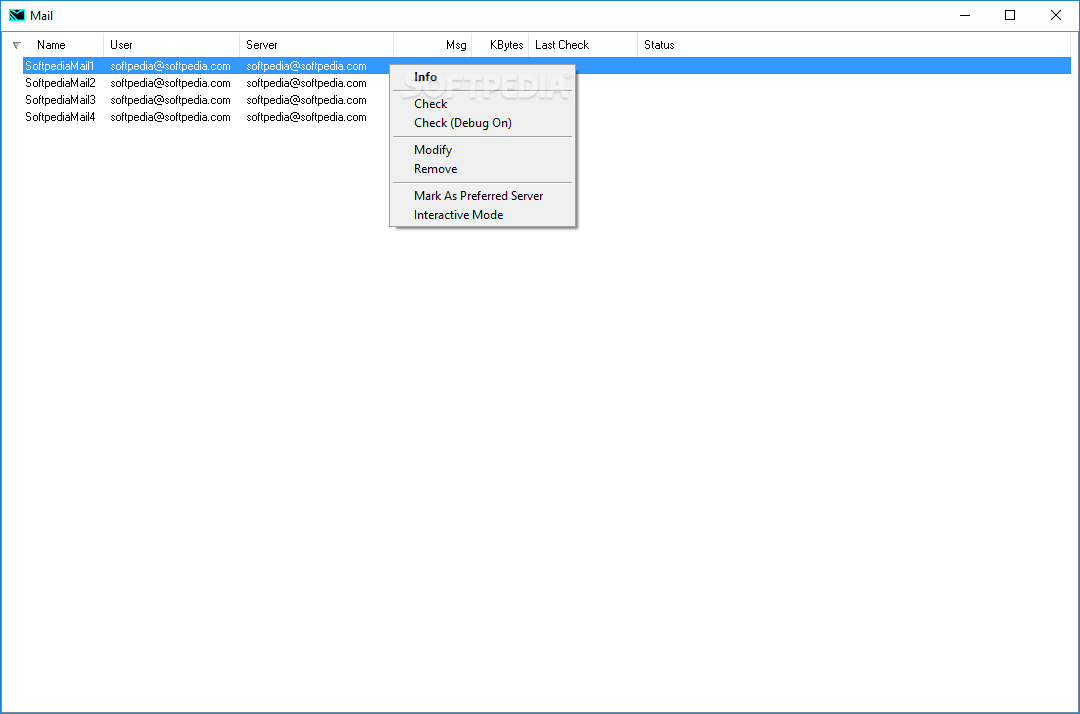Sort by the Last Check column header
This screenshot has height=714, width=1080.
click(583, 45)
